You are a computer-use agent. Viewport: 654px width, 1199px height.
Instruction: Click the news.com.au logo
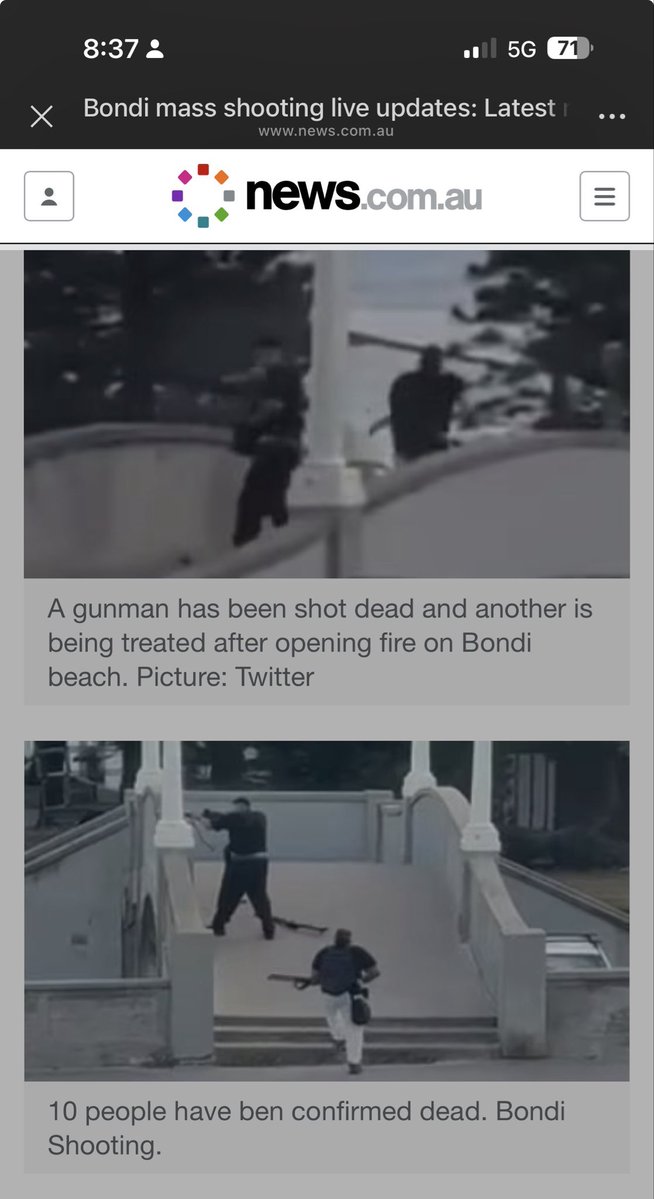pyautogui.click(x=327, y=196)
